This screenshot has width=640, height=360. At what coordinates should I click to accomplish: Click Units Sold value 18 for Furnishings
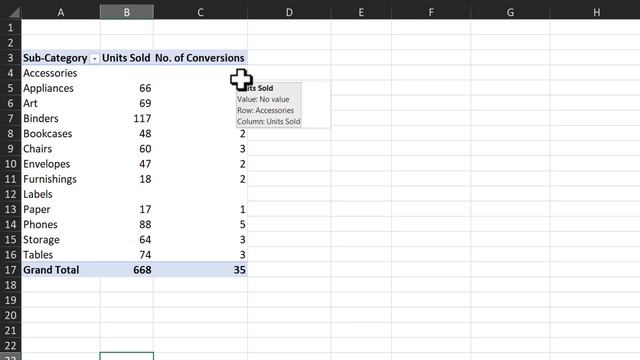point(145,179)
